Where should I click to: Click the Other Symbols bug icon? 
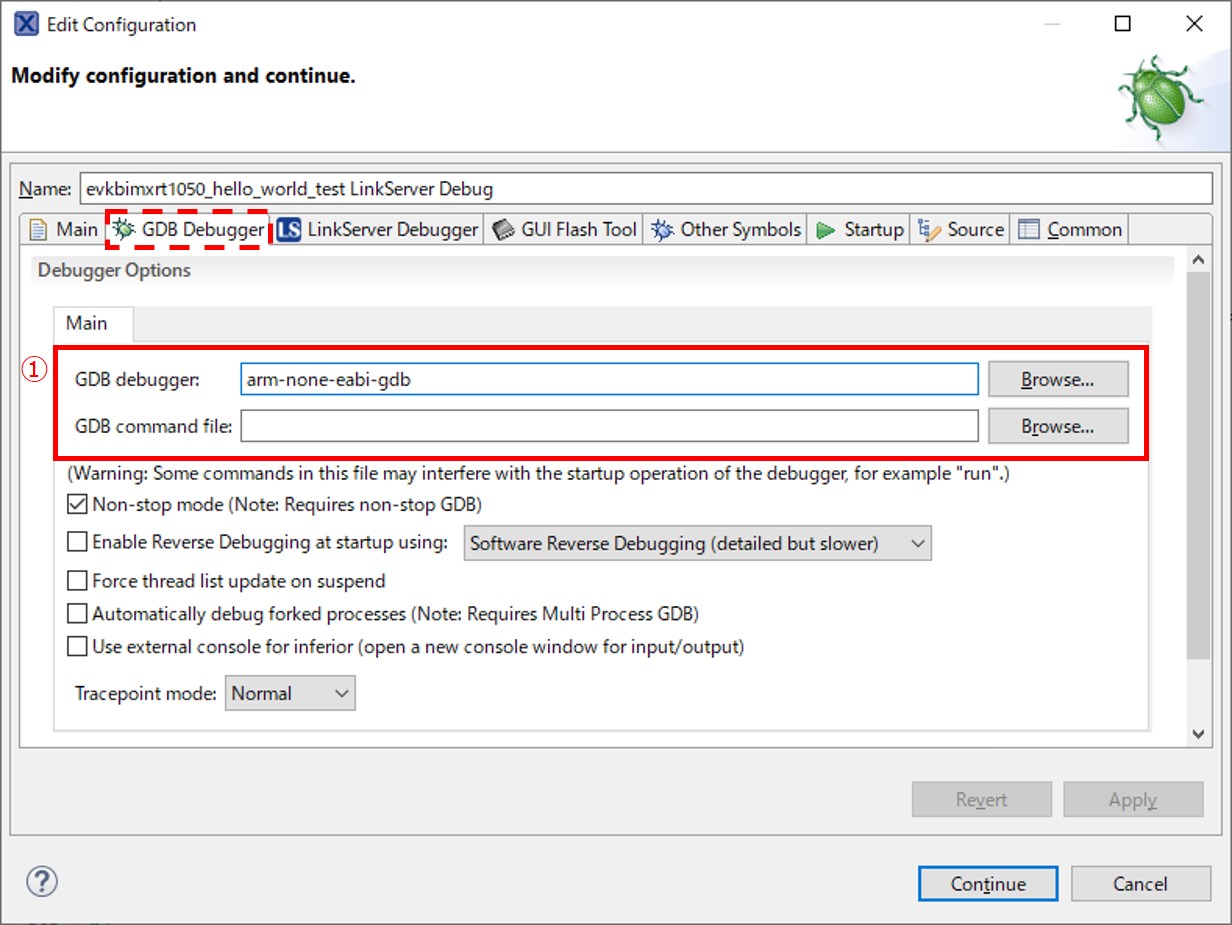pos(662,230)
